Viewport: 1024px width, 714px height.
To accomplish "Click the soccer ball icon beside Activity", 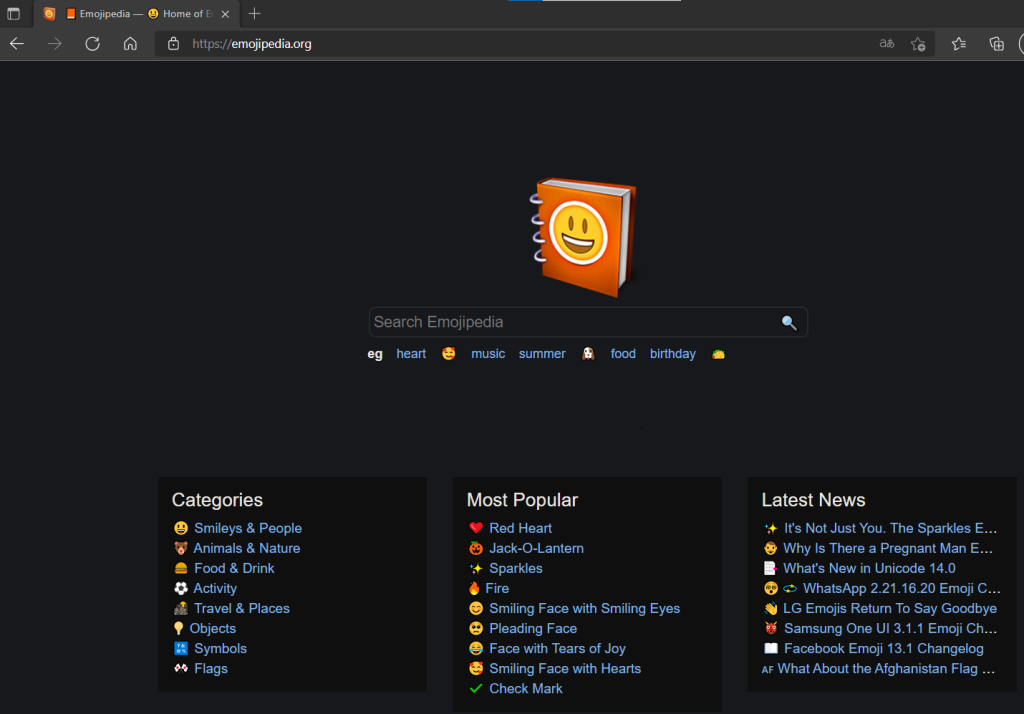I will point(181,589).
